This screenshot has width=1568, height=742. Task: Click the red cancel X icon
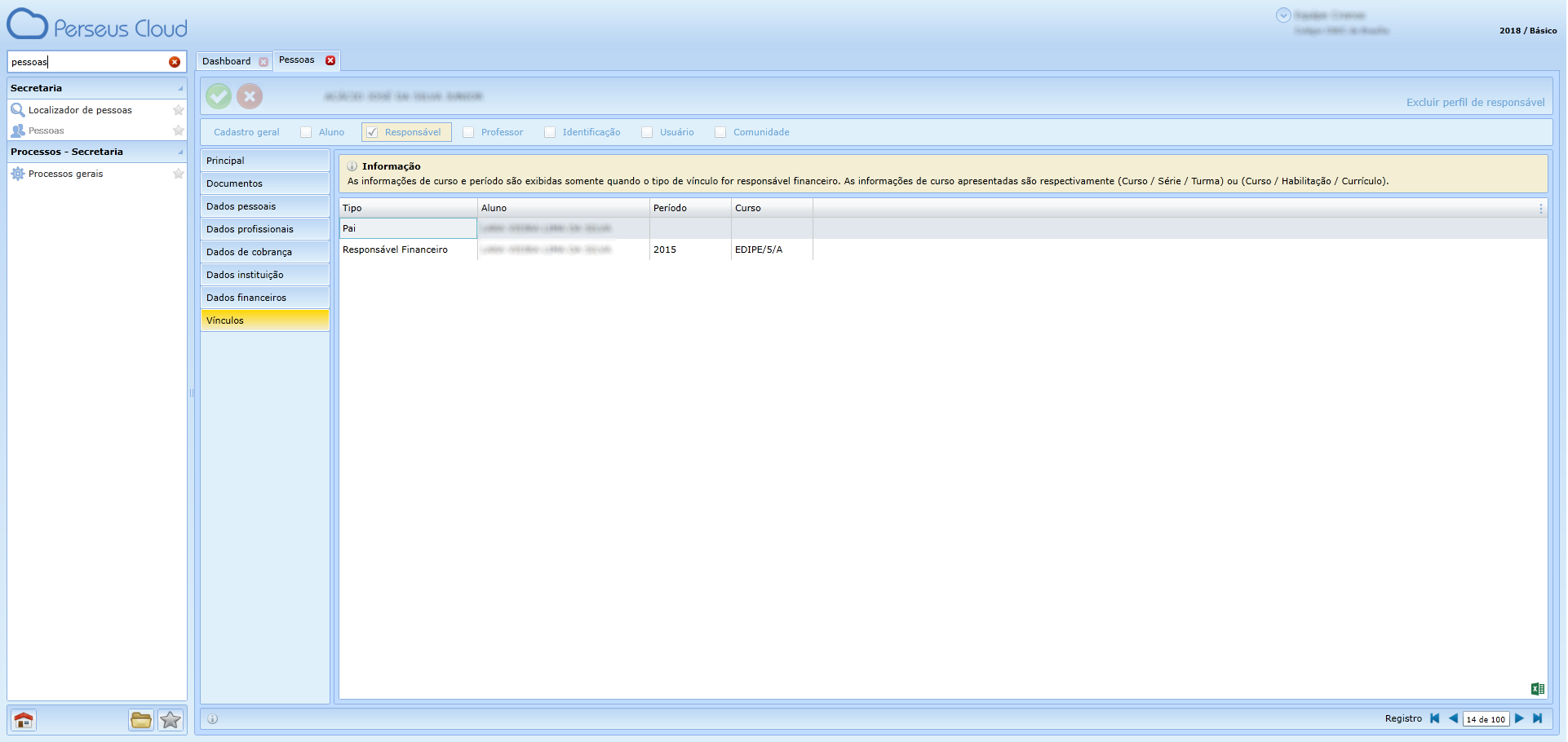tap(250, 96)
